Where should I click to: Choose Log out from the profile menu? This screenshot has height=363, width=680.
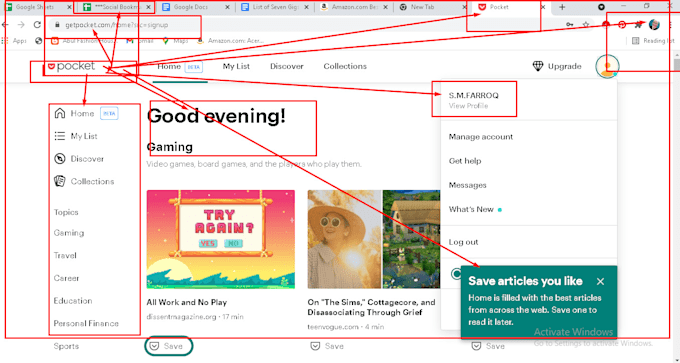tap(464, 242)
